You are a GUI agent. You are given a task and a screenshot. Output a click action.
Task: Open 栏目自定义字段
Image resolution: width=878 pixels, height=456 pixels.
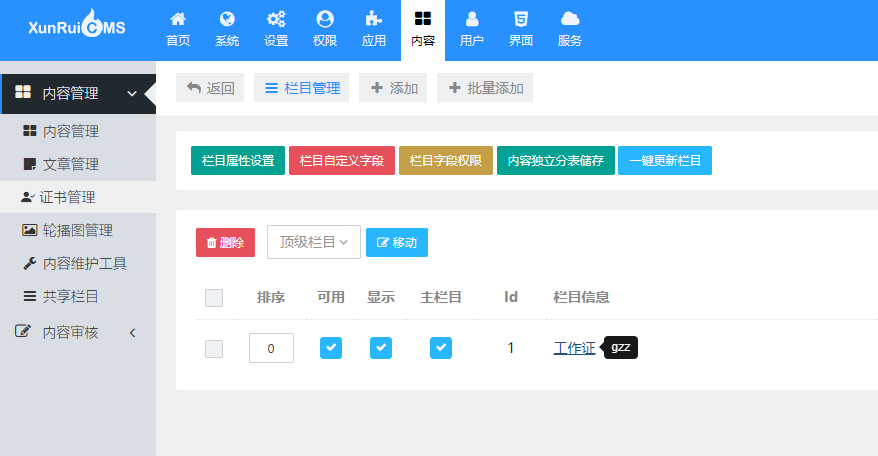coord(342,161)
